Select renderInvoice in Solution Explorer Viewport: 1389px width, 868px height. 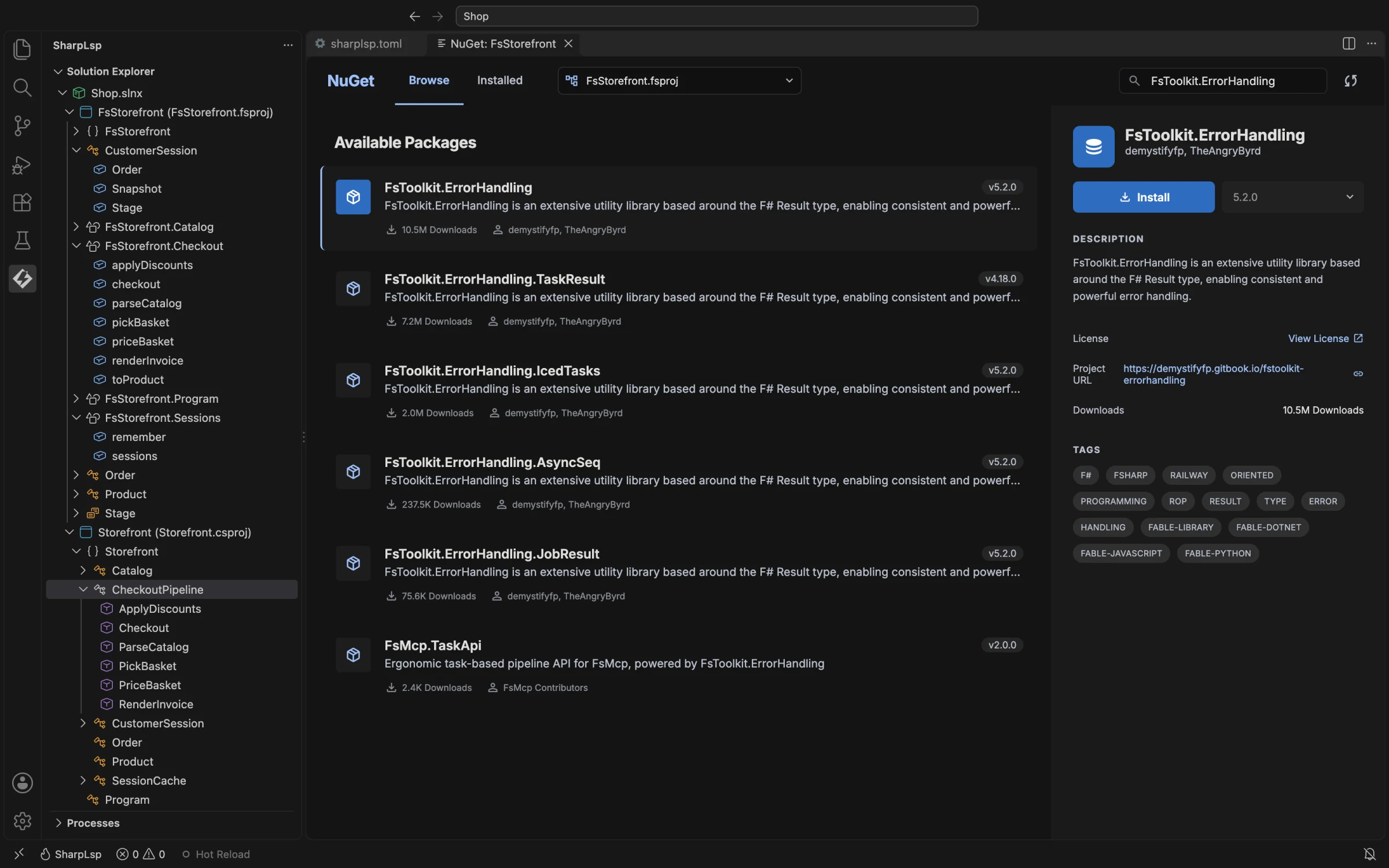[147, 361]
